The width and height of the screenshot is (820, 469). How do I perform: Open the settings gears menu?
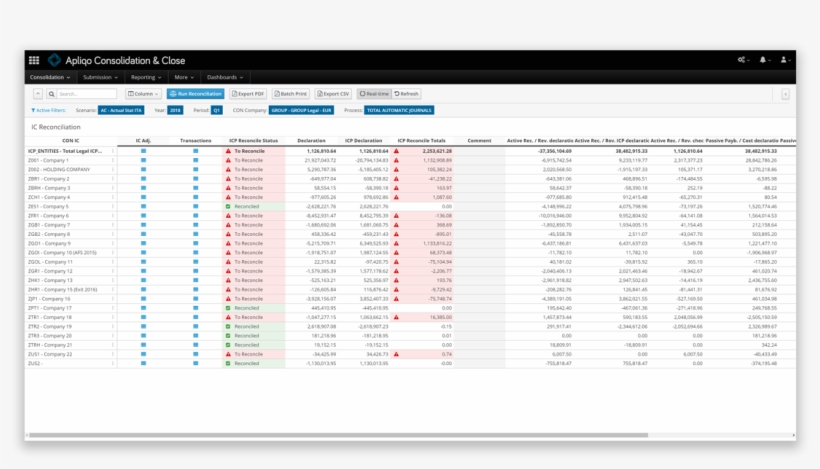pos(743,60)
